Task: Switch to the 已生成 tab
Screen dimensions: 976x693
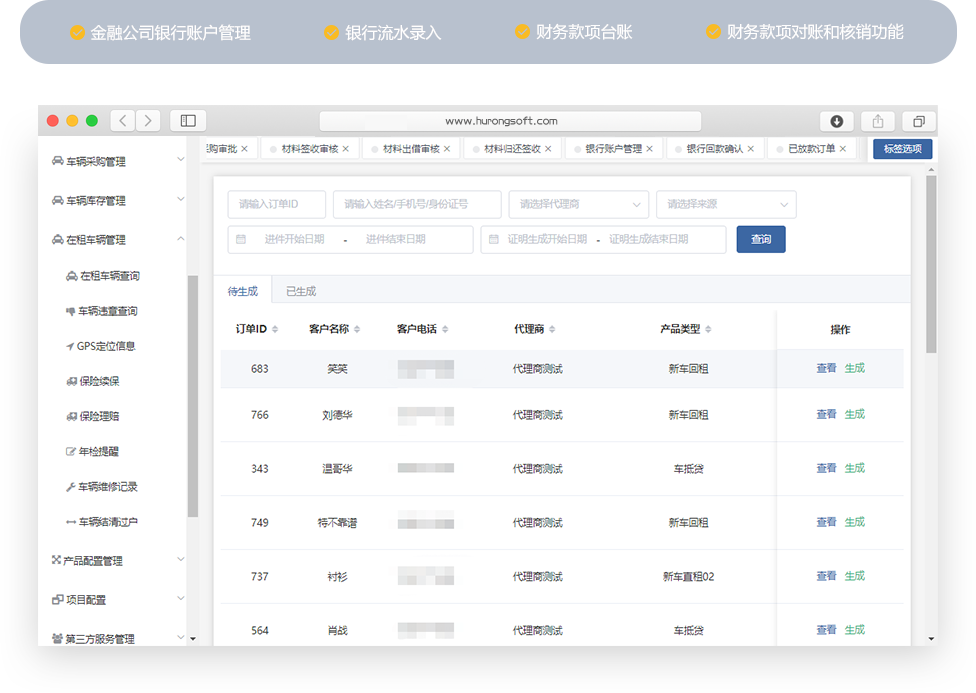Action: (301, 292)
